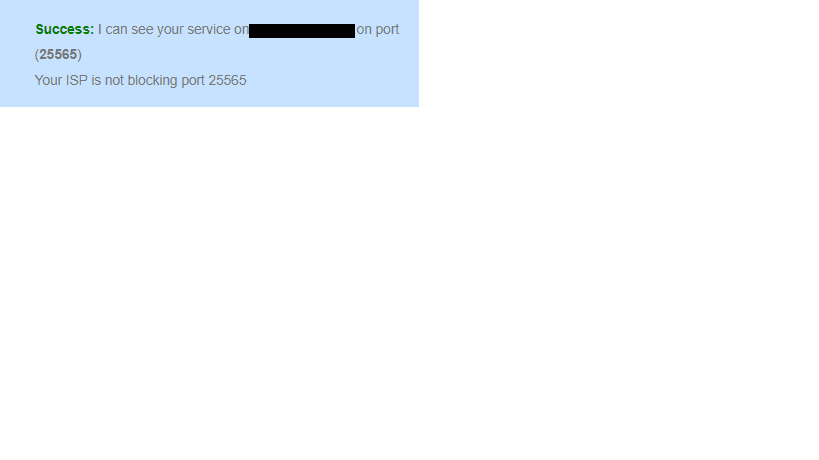Click the word "ISP"
Image resolution: width=819 pixels, height=460 pixels.
[x=76, y=80]
